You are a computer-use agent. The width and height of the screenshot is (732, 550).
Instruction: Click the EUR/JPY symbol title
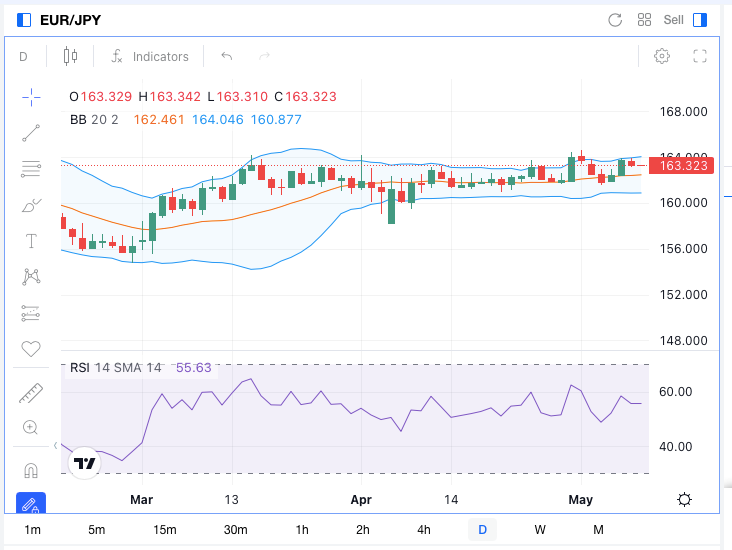point(70,20)
